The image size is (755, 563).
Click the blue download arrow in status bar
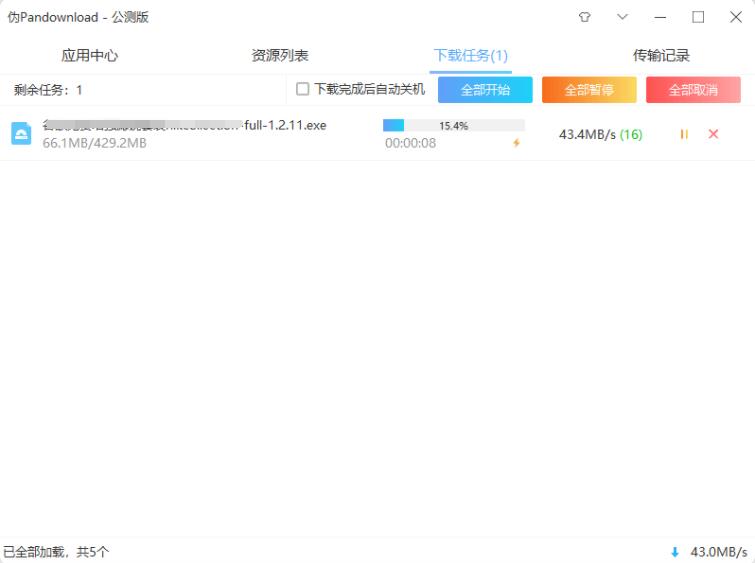coord(675,552)
